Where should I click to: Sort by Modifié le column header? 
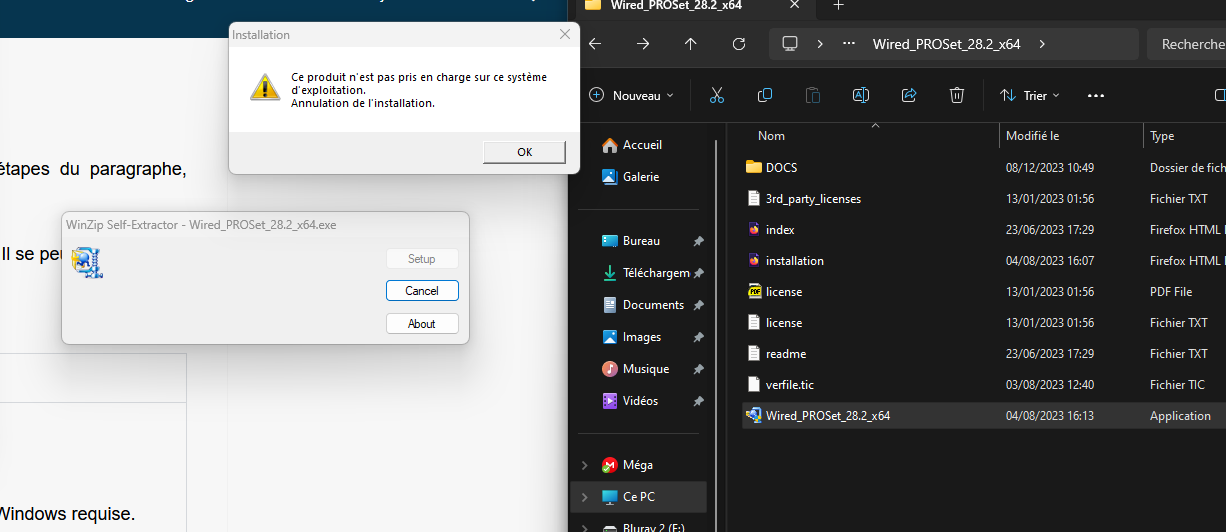tap(1032, 135)
